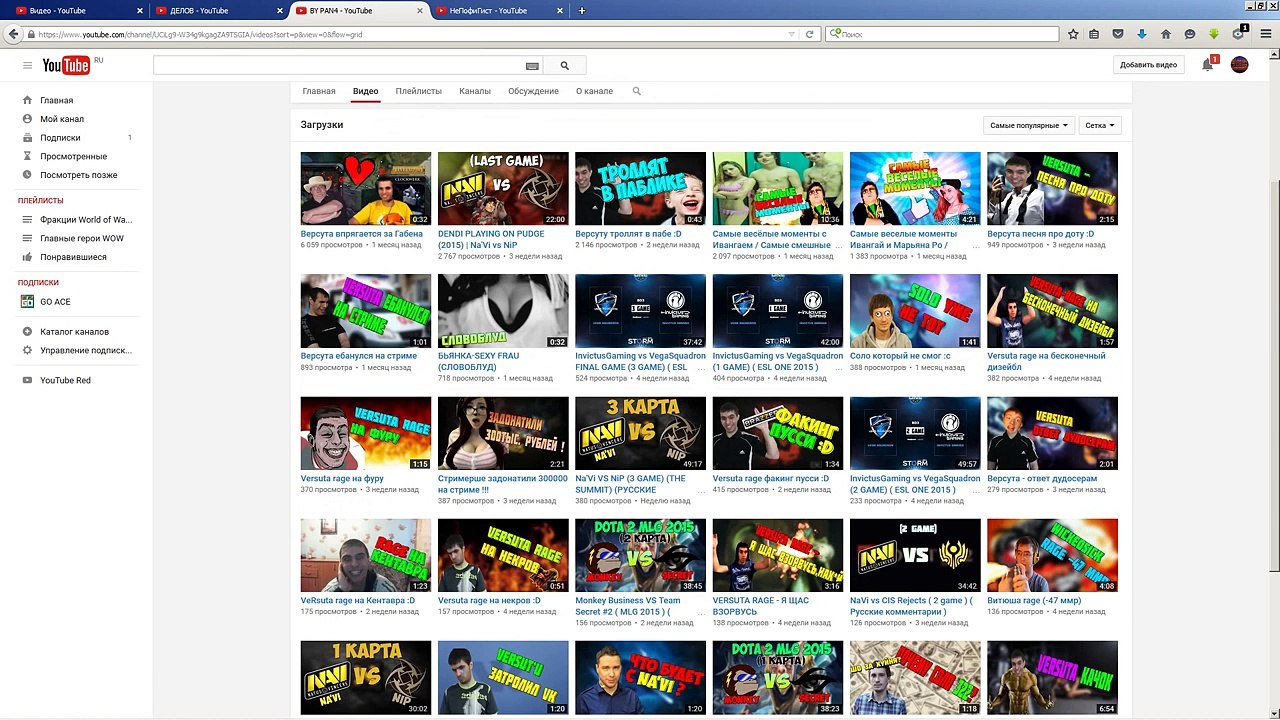This screenshot has width=1280, height=720.
Task: Click the Добавить видео button
Action: coord(1149,65)
